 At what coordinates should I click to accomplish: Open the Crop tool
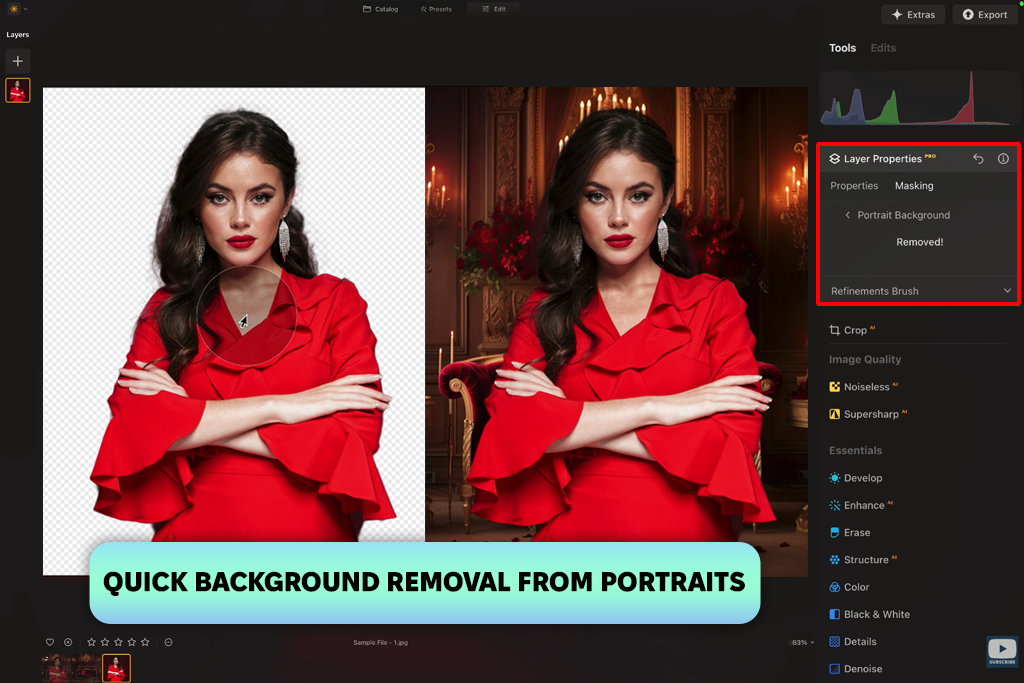pos(853,330)
